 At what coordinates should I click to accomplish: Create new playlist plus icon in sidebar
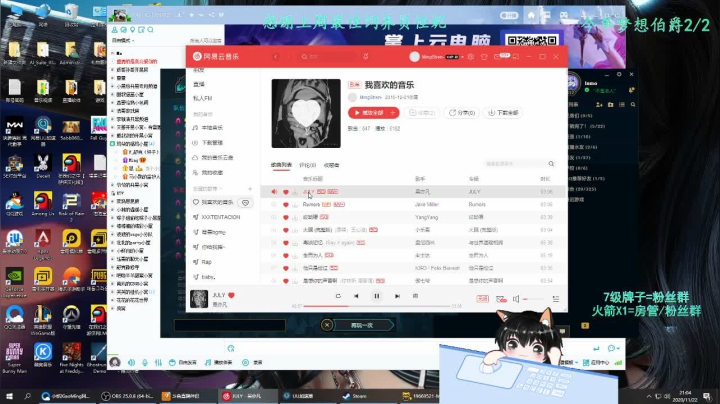[x=250, y=189]
